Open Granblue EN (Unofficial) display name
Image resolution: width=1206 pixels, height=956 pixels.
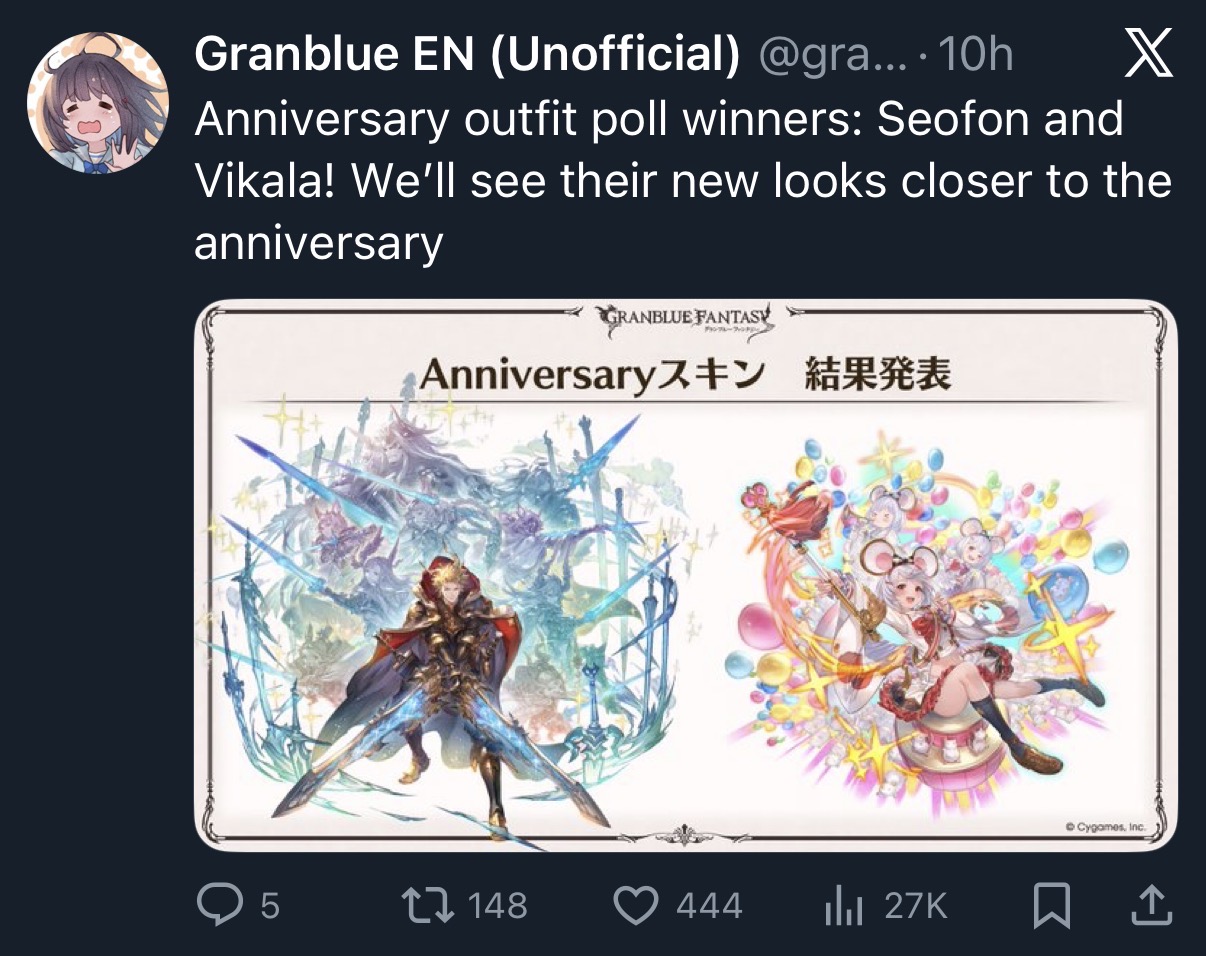tap(467, 55)
